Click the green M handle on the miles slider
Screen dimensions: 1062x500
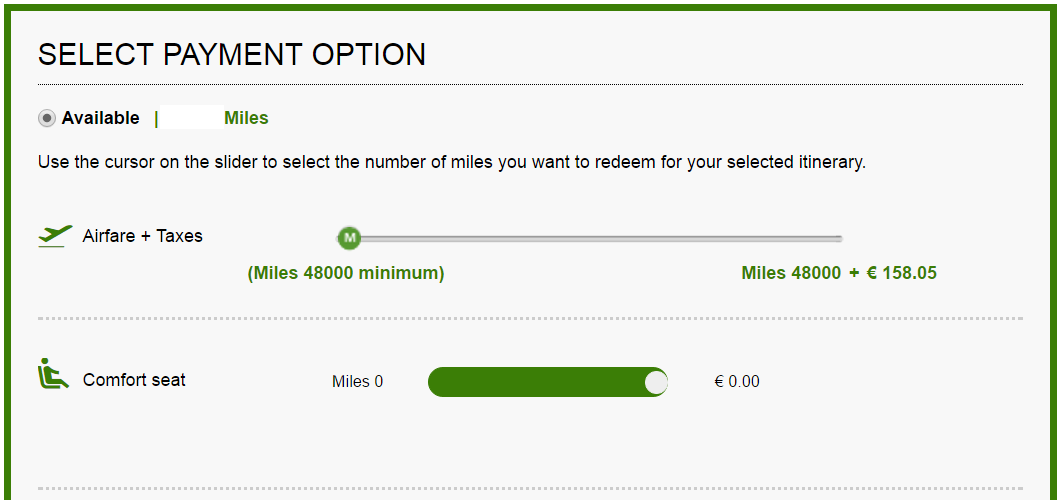point(349,238)
